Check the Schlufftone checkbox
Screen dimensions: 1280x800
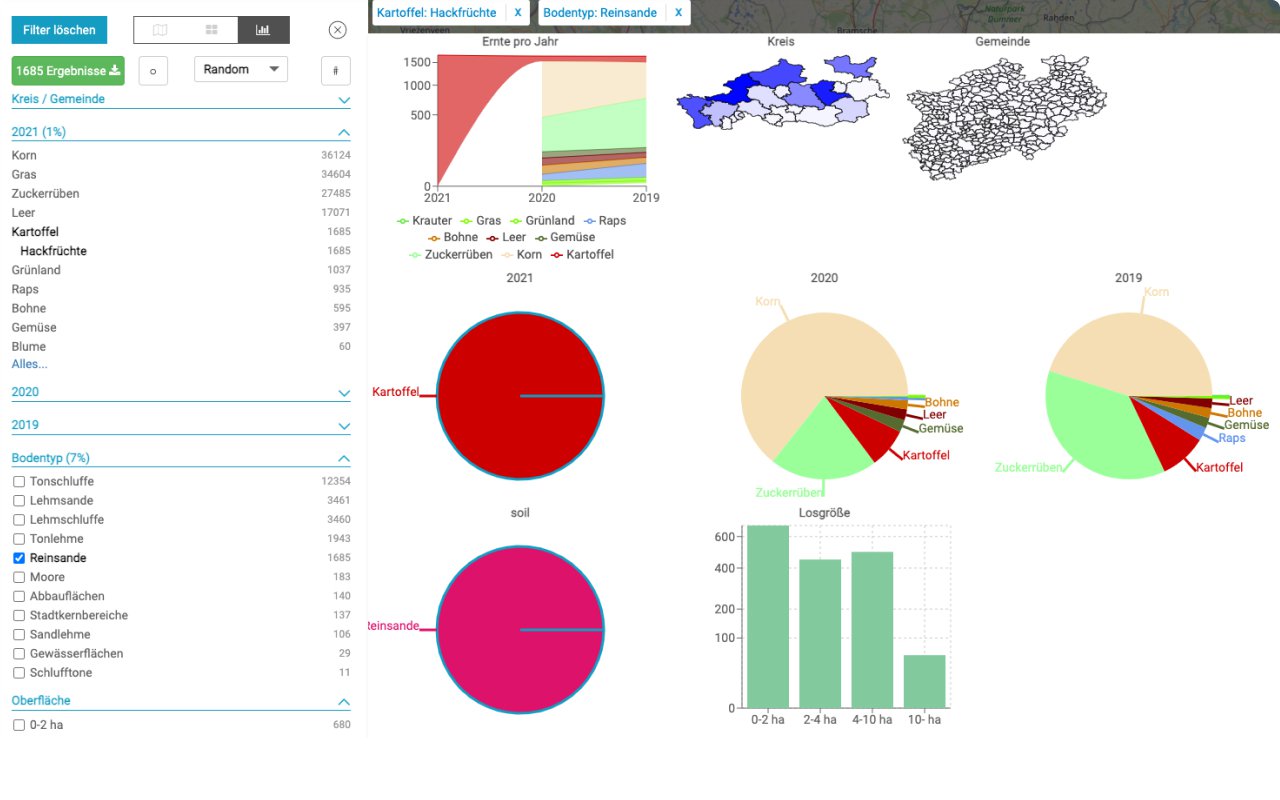pyautogui.click(x=19, y=673)
